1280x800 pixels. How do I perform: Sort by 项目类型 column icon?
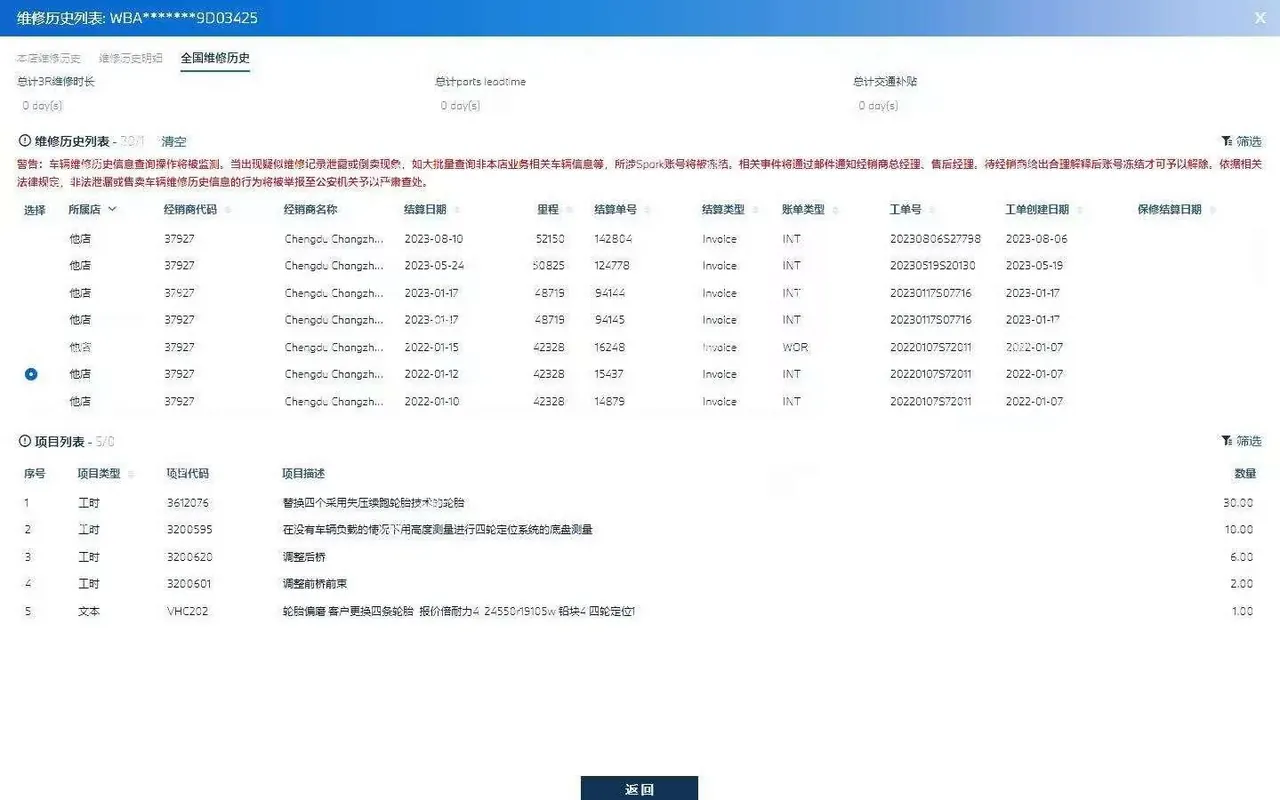(x=131, y=474)
